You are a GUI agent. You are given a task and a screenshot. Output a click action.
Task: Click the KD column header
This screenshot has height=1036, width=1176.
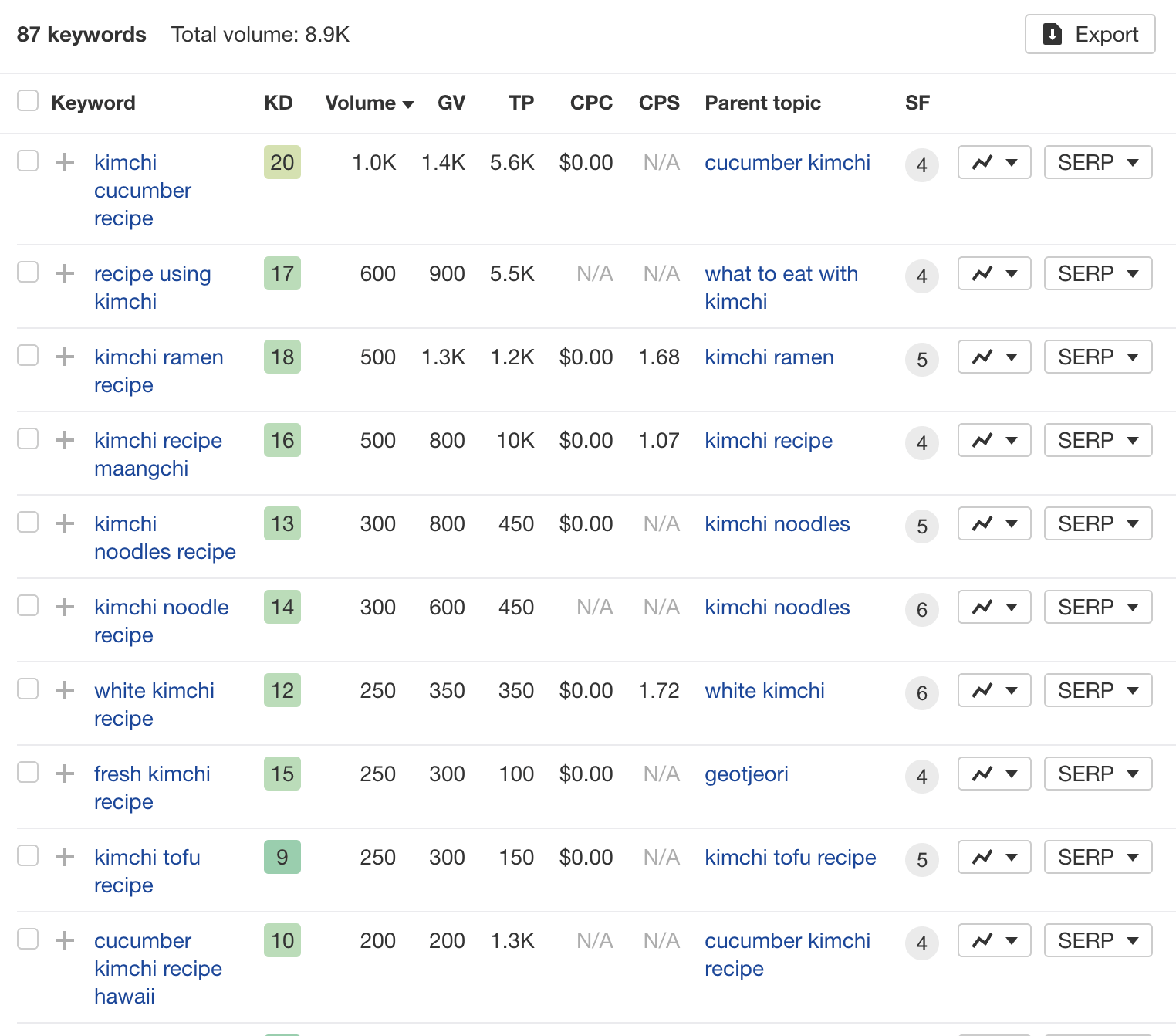[278, 103]
